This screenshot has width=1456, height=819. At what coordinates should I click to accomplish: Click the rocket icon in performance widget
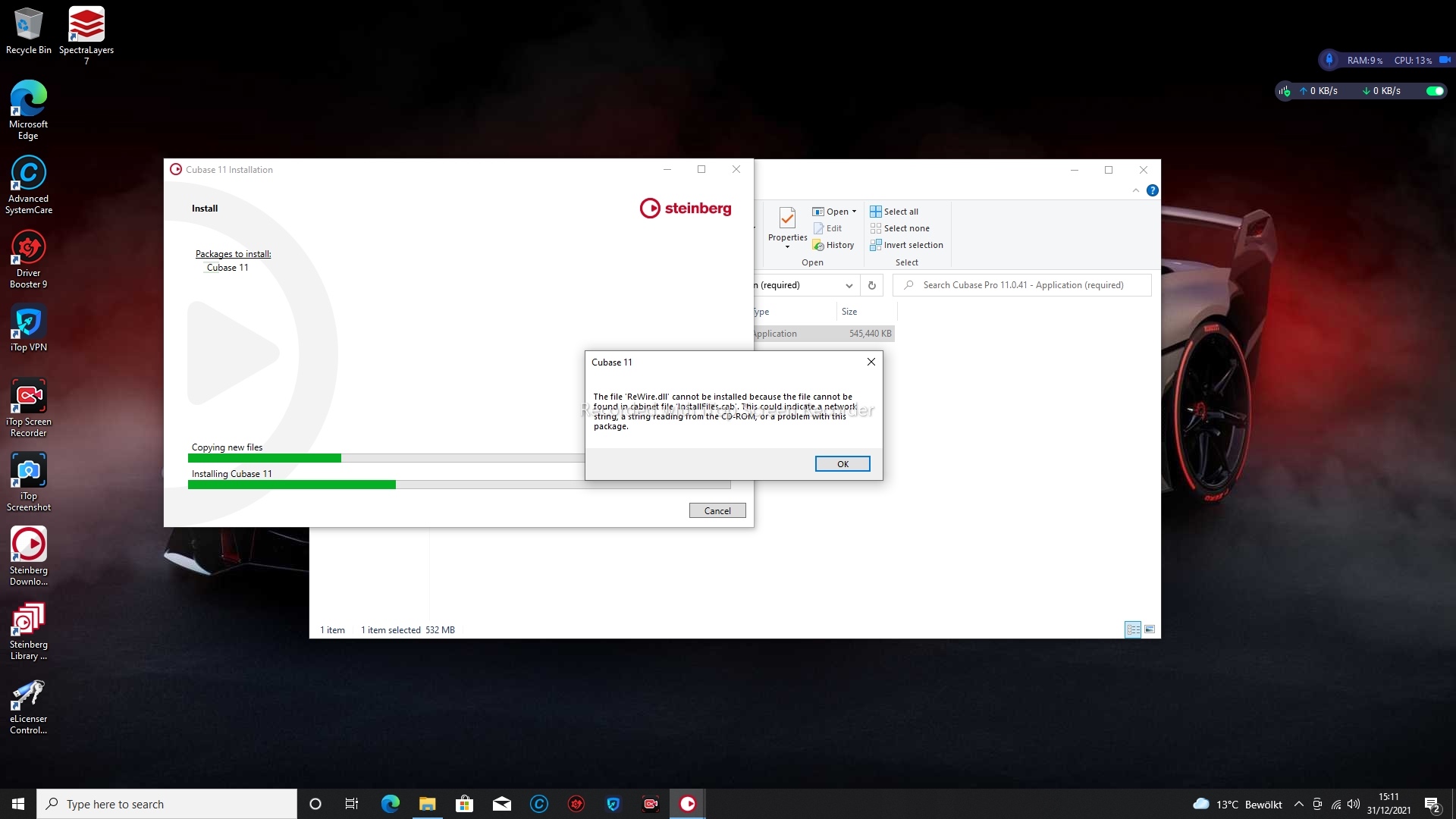1329,60
